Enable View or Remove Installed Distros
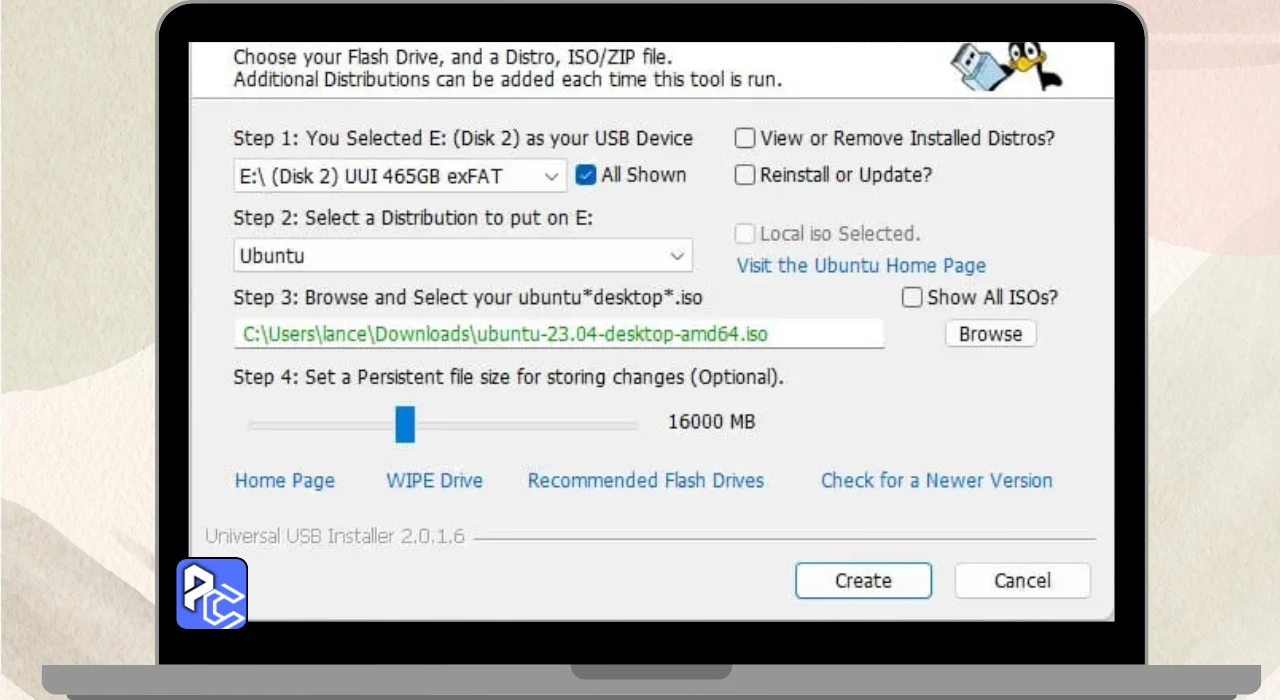Viewport: 1280px width, 700px height. tap(744, 138)
